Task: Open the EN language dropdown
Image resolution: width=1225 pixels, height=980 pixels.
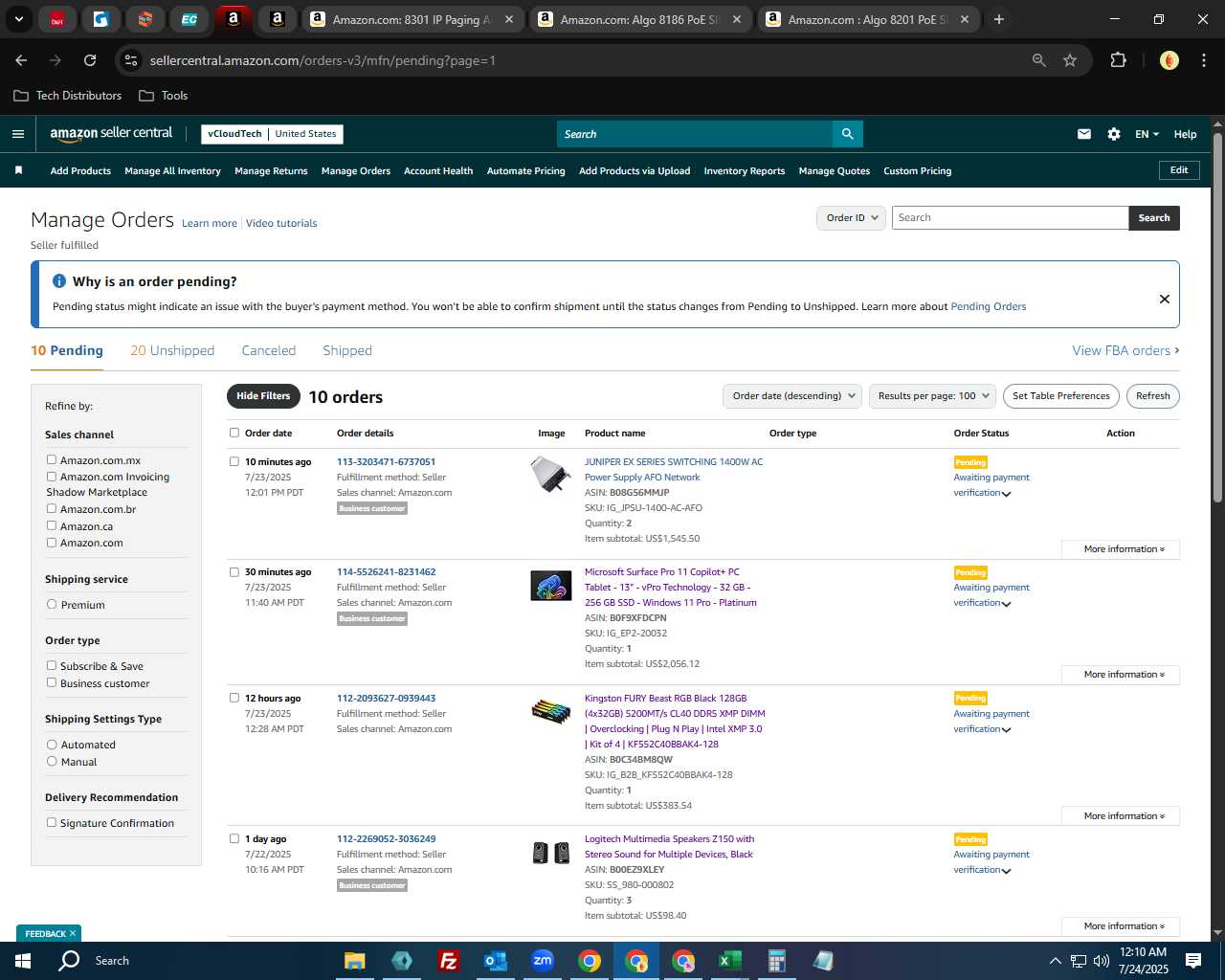Action: click(x=1147, y=134)
